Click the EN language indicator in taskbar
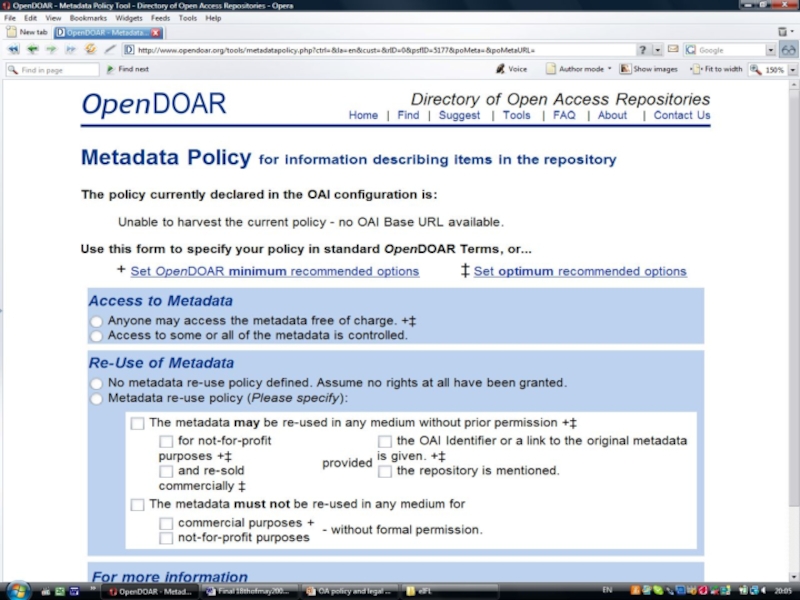800x600 pixels. point(607,590)
